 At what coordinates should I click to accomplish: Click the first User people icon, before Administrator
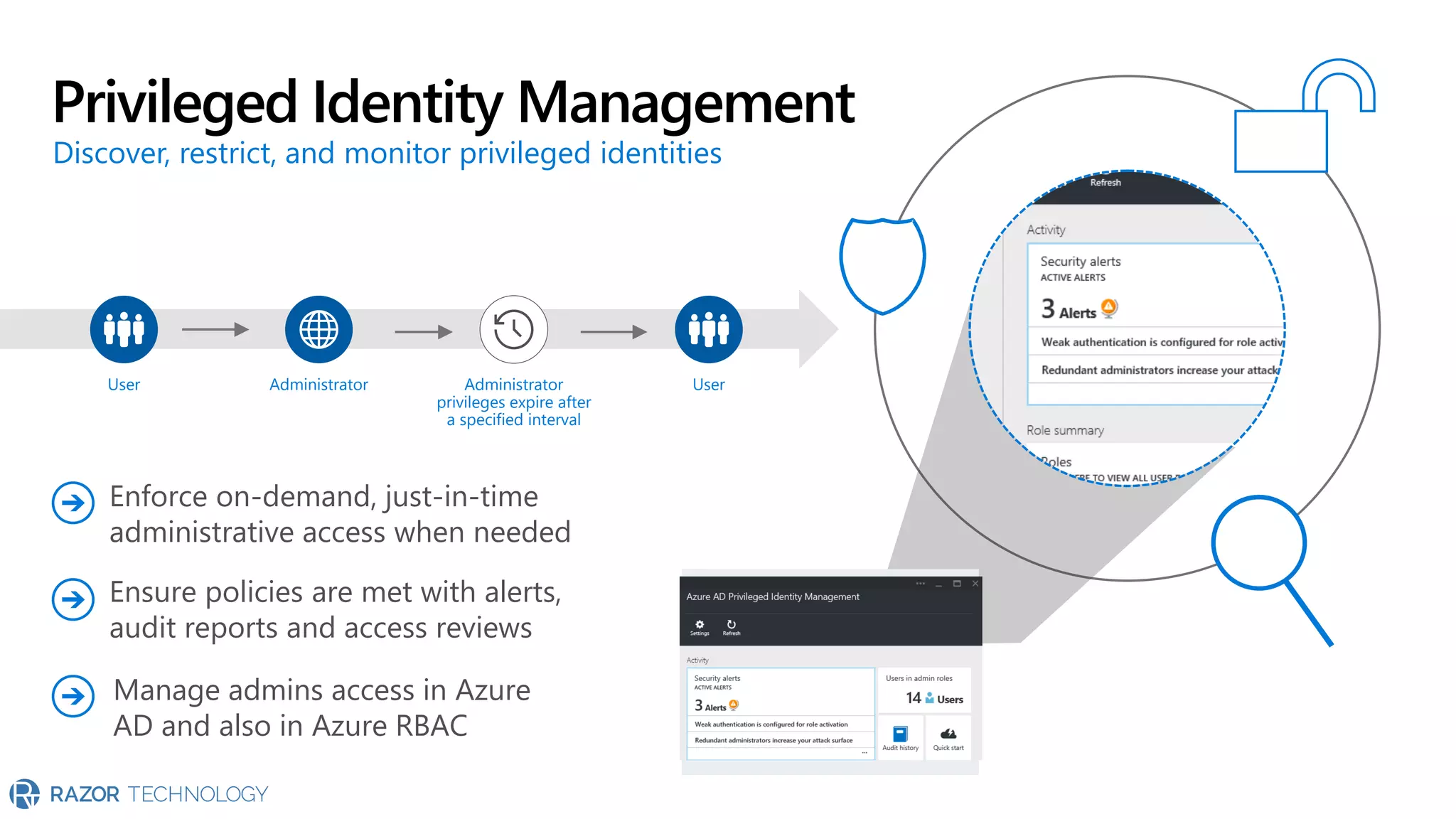pos(124,329)
